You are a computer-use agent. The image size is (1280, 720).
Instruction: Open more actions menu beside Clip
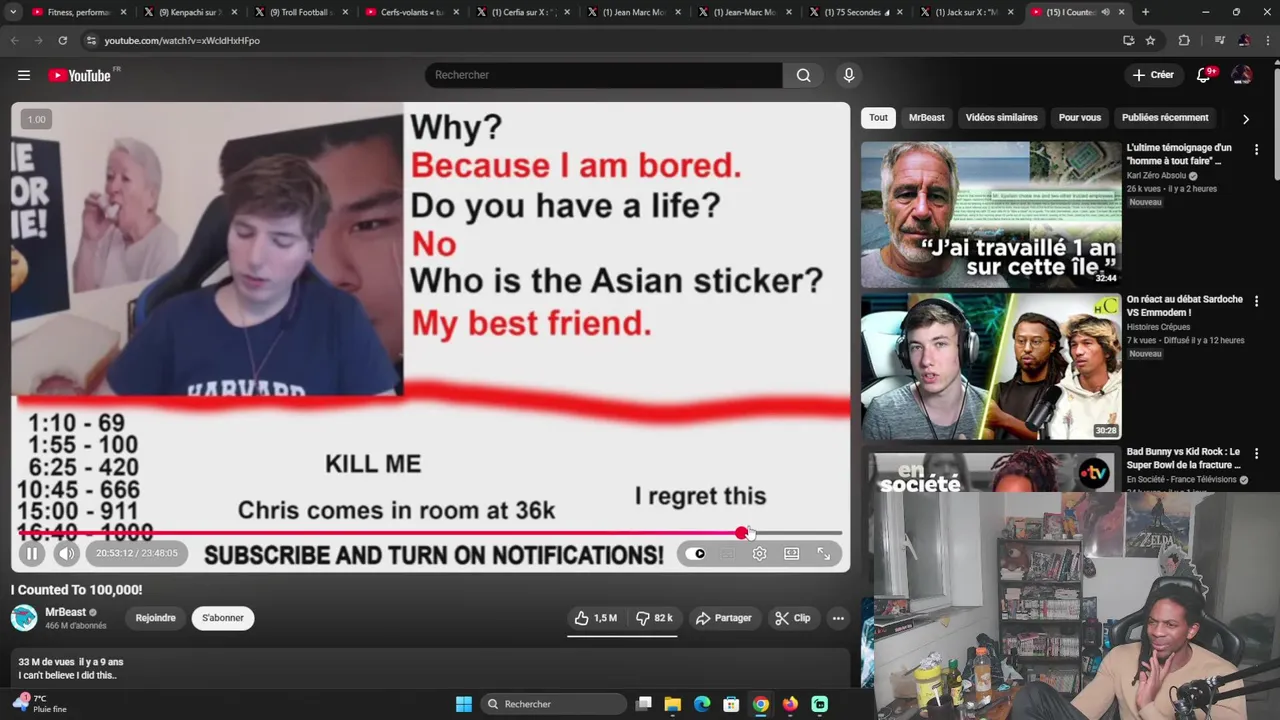[838, 618]
